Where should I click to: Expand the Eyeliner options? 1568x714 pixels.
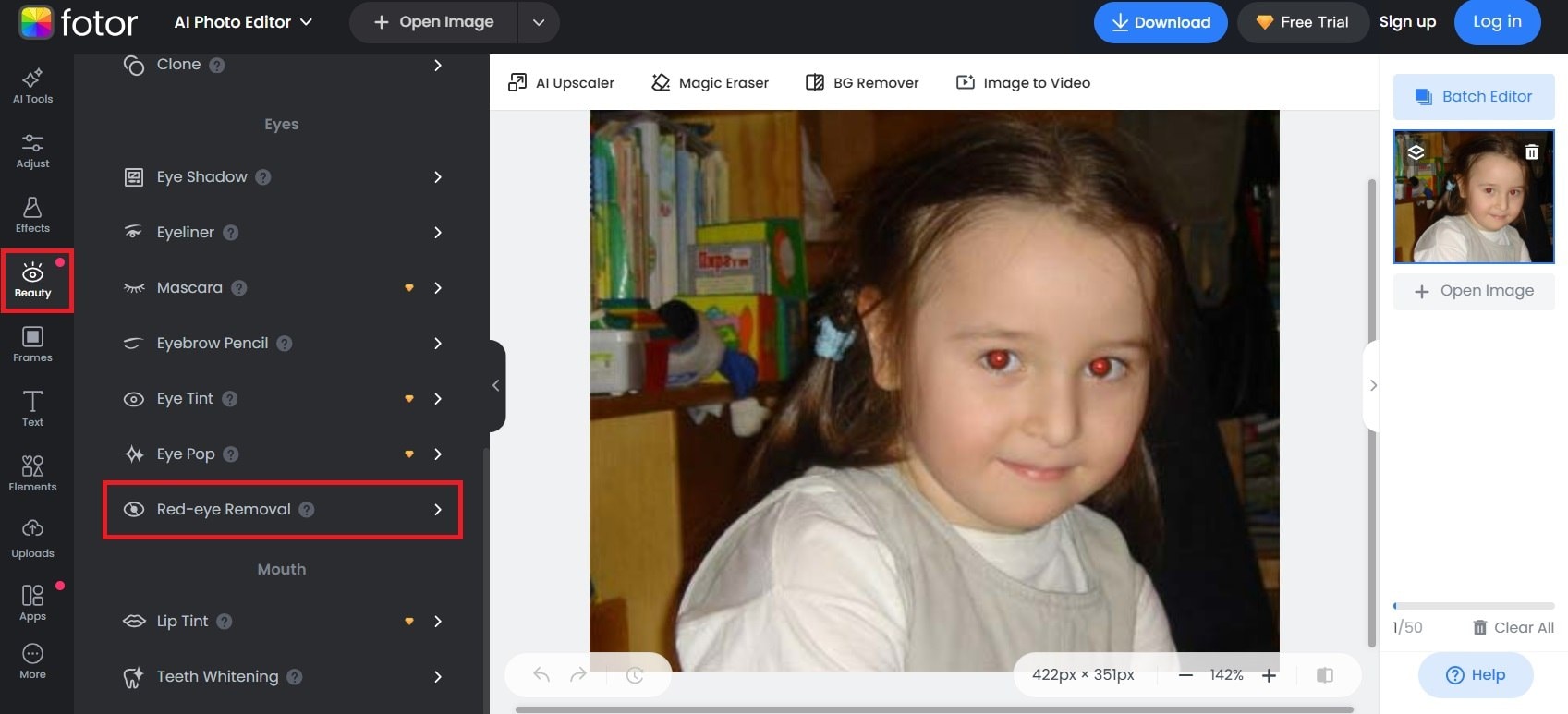438,232
